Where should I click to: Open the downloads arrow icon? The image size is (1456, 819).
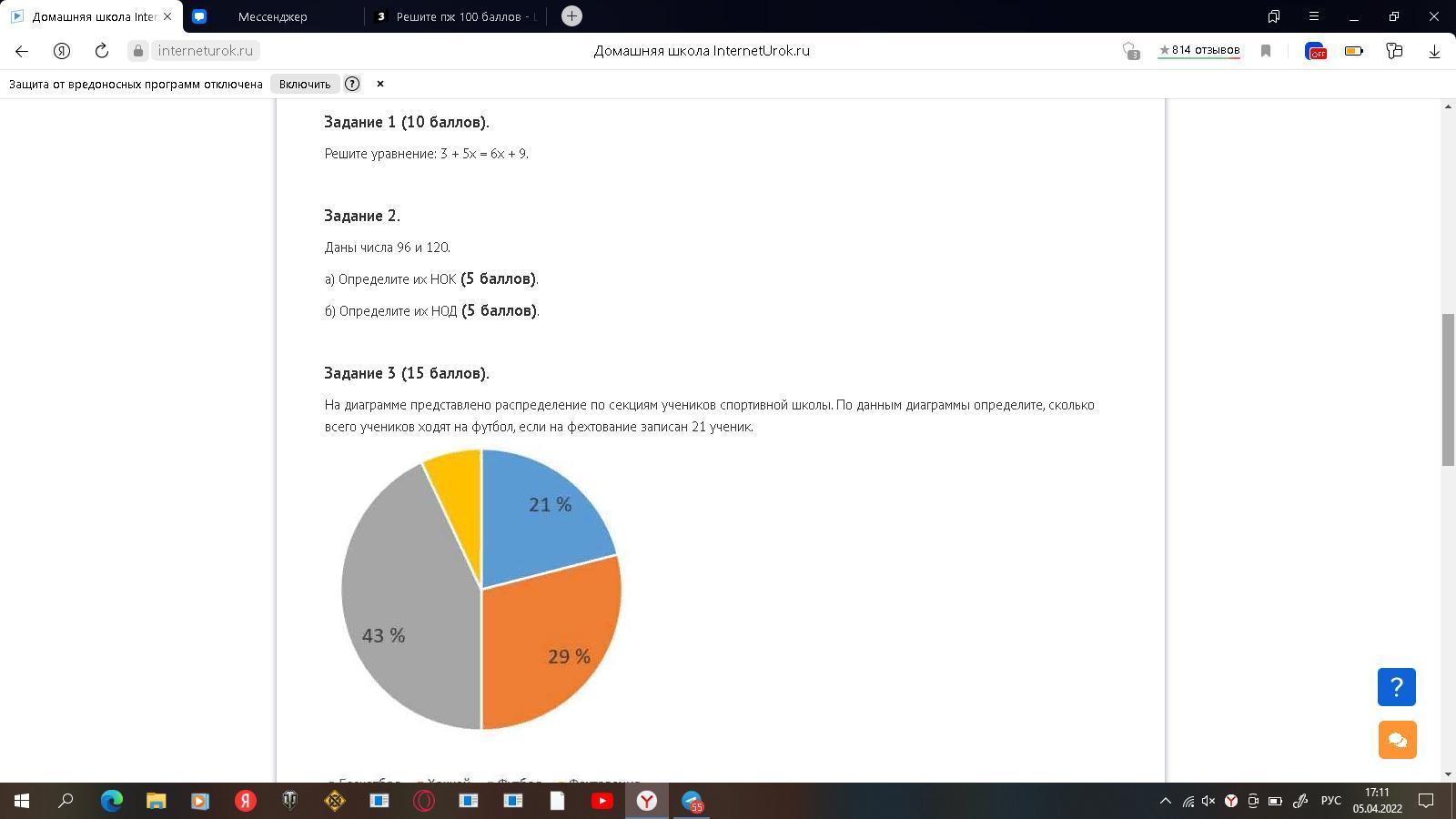1434,51
